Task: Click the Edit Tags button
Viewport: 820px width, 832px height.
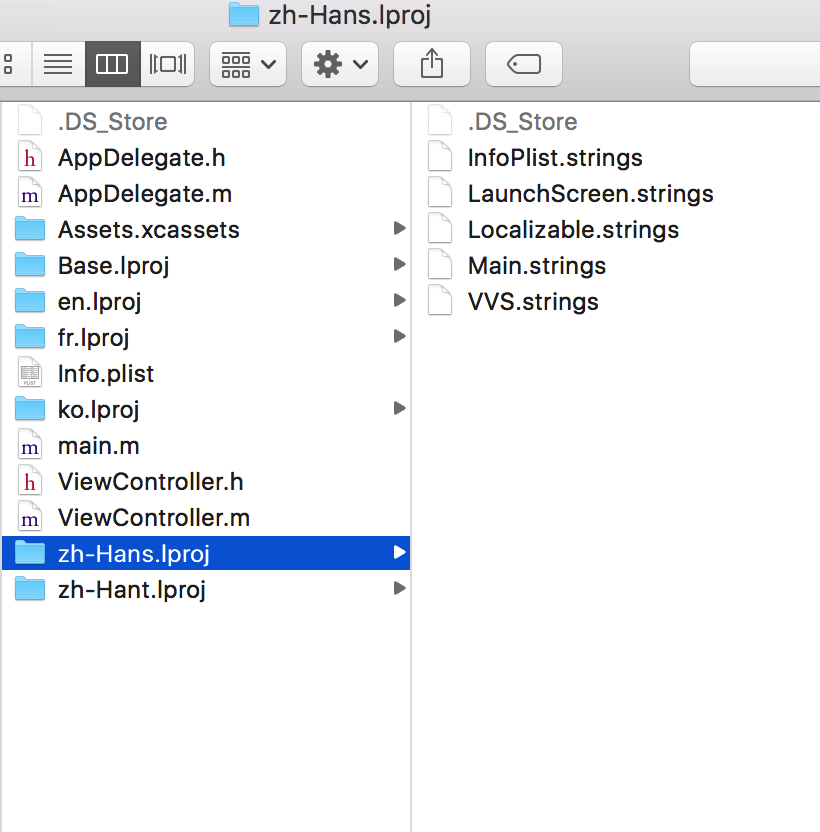Action: [x=524, y=64]
